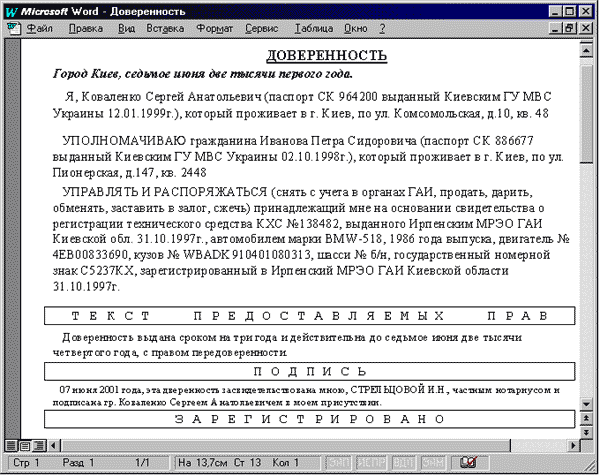This screenshot has width=600, height=476.
Task: Click the horizontal scrollbar thumb
Action: (286, 445)
